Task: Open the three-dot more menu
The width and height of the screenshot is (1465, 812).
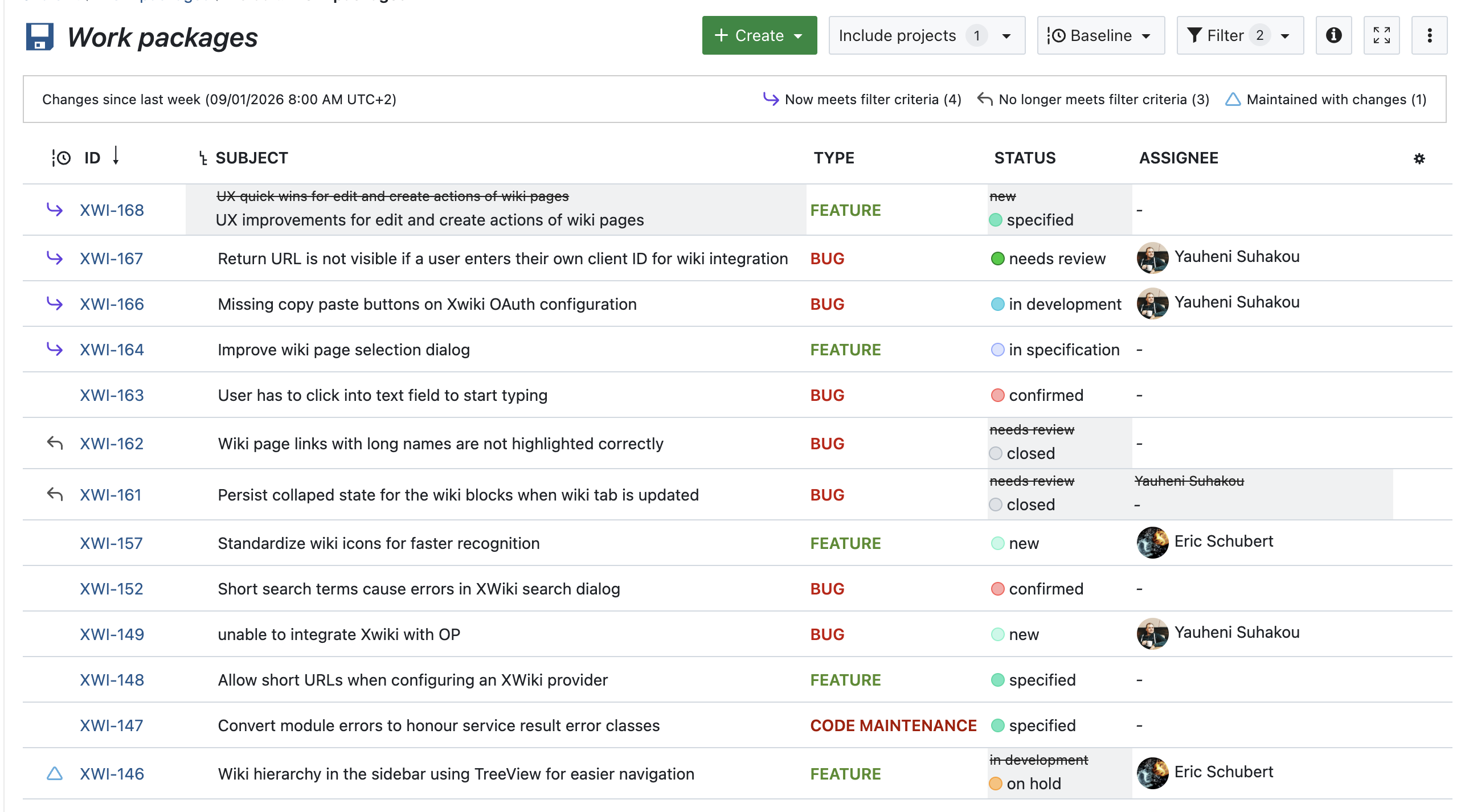Action: tap(1429, 35)
